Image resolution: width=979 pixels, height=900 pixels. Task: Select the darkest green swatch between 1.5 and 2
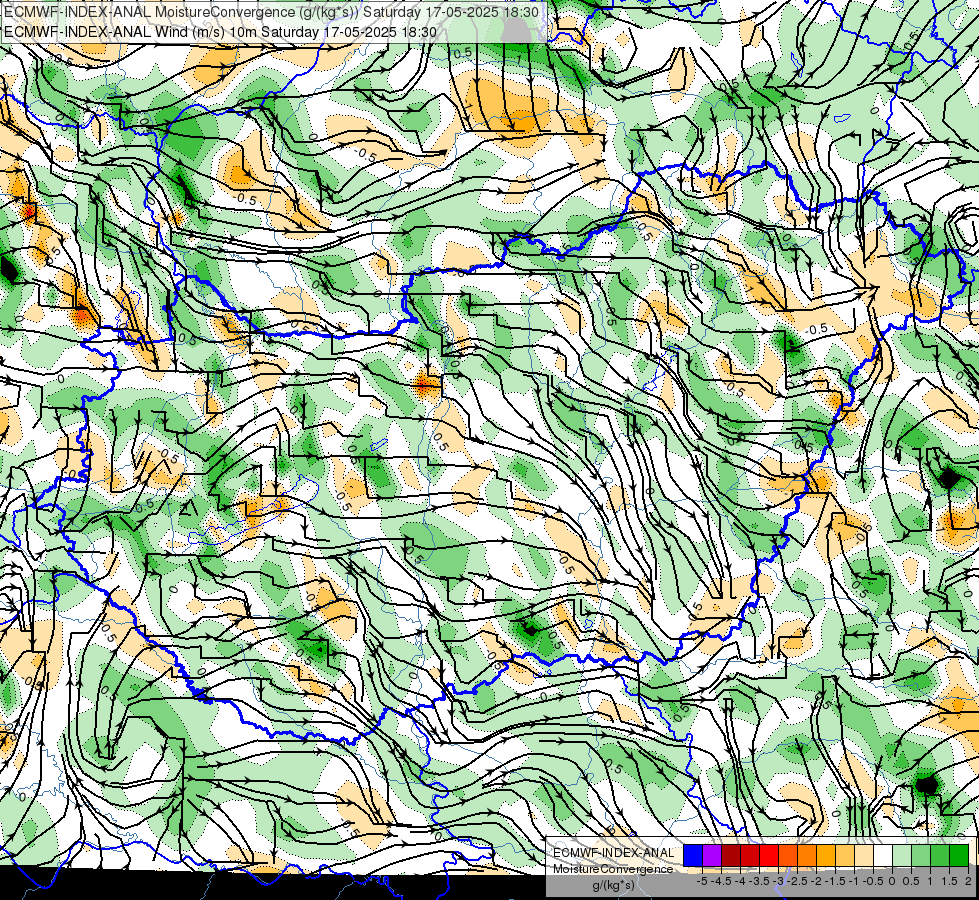(959, 856)
